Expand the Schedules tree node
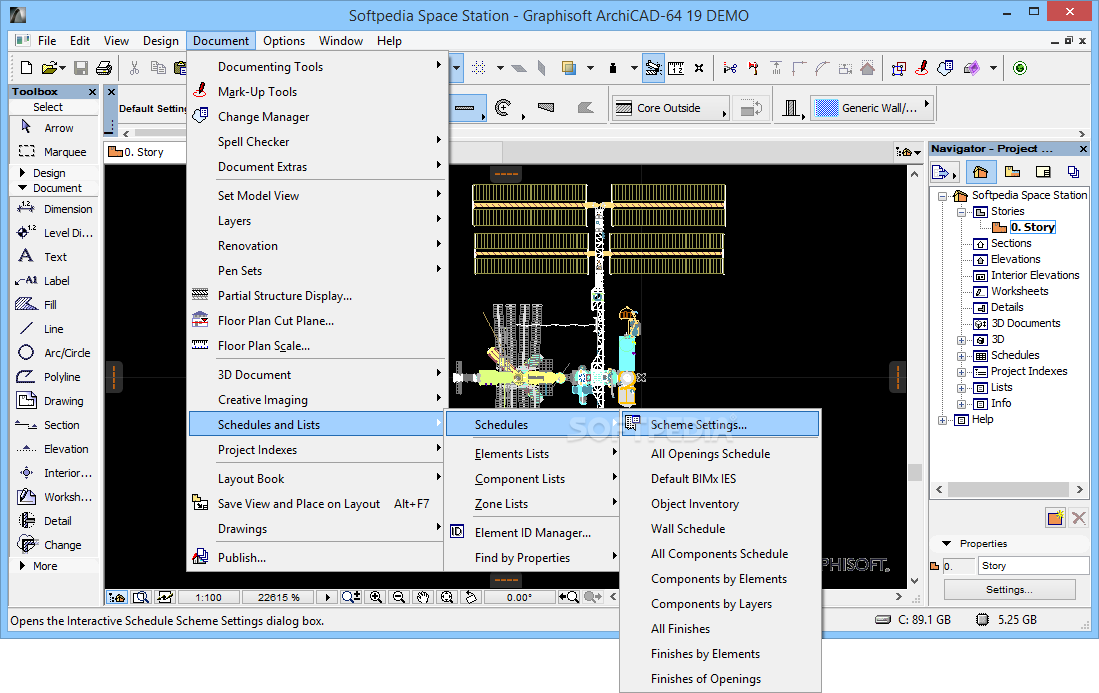 pyautogui.click(x=962, y=356)
